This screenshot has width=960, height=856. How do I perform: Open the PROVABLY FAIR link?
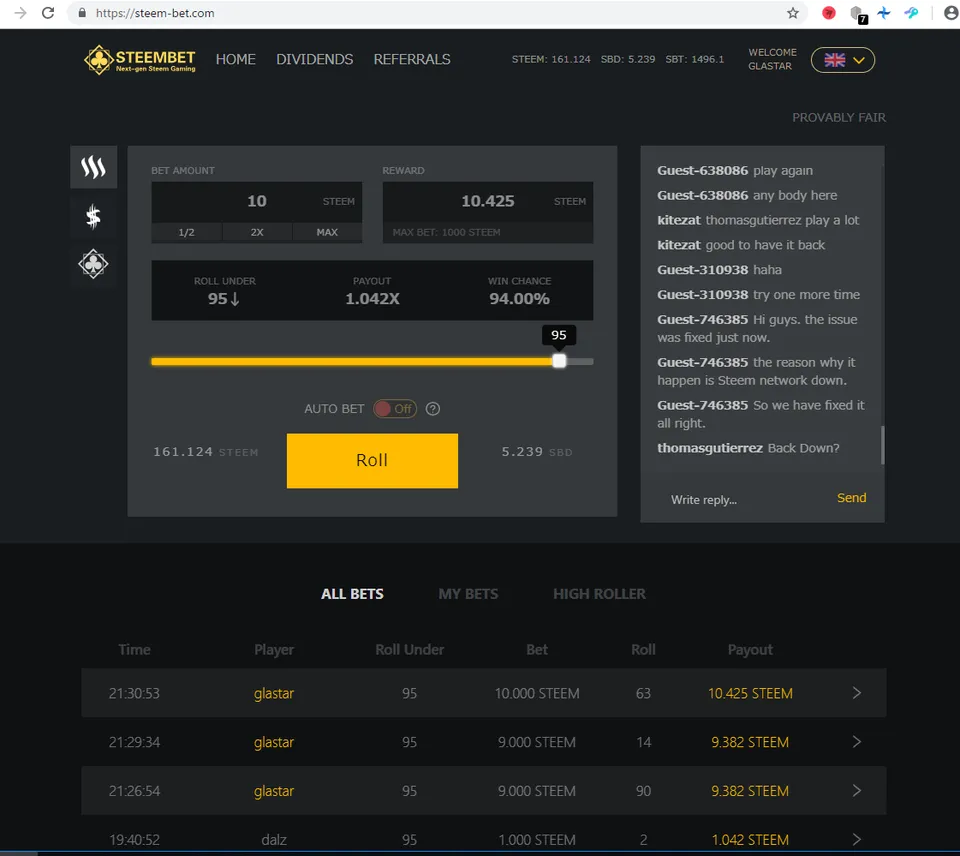tap(839, 118)
